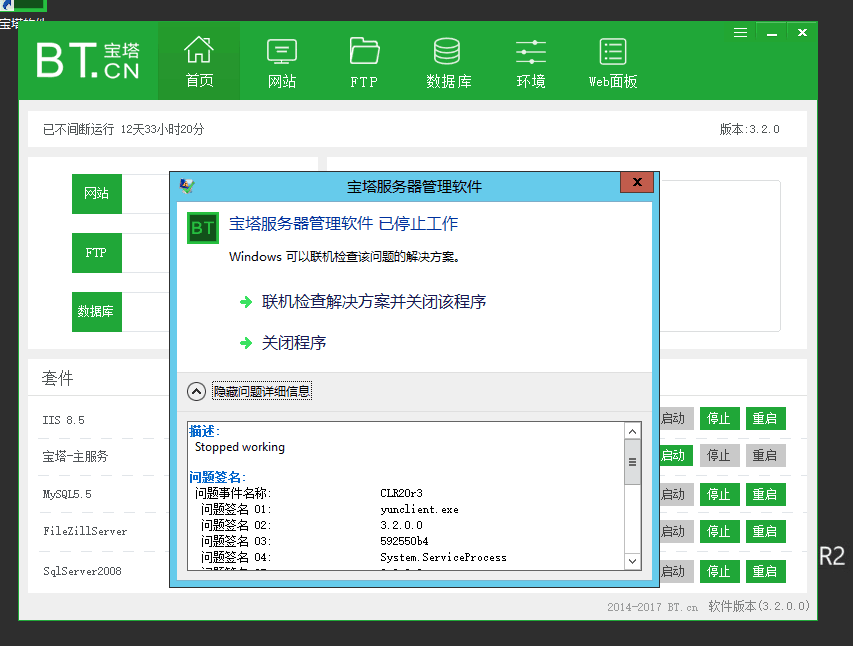
Task: Click green 数据库 button on left panel
Action: 97,312
